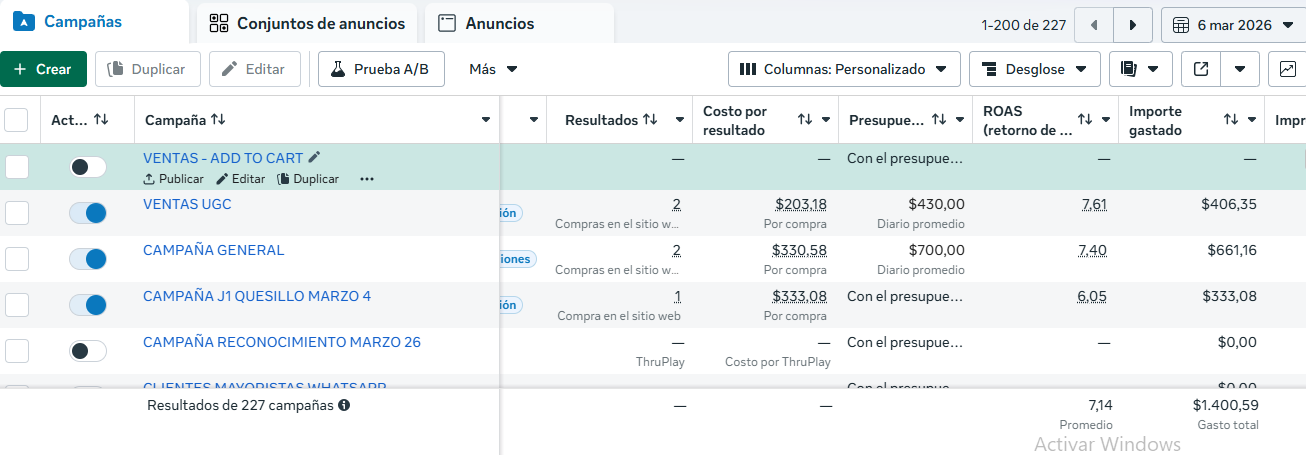
Task: Open the CAMPAÑA J1 QUESILLO MARZO 4 link
Action: (x=257, y=296)
